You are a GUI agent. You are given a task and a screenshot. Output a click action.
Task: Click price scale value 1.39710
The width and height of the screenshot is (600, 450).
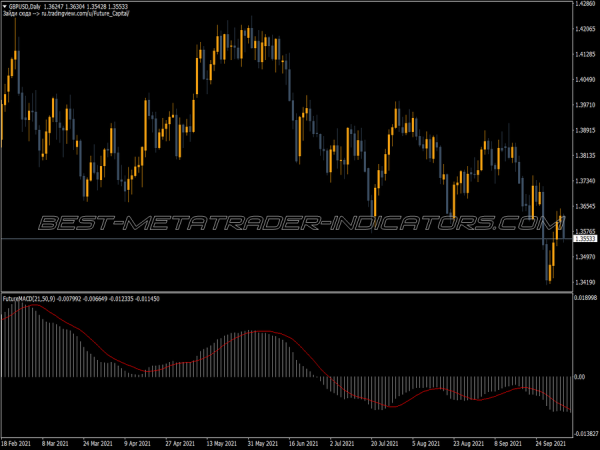[x=585, y=105]
